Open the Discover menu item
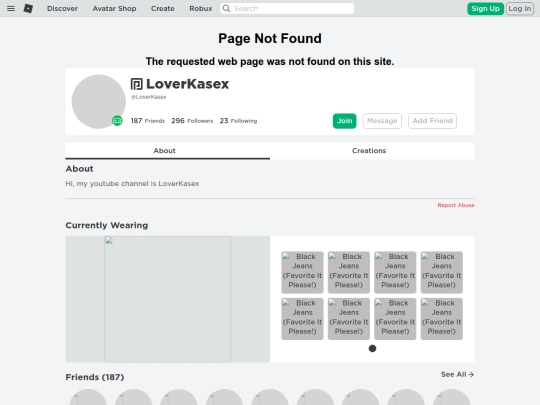Image resolution: width=540 pixels, height=405 pixels. click(x=62, y=9)
